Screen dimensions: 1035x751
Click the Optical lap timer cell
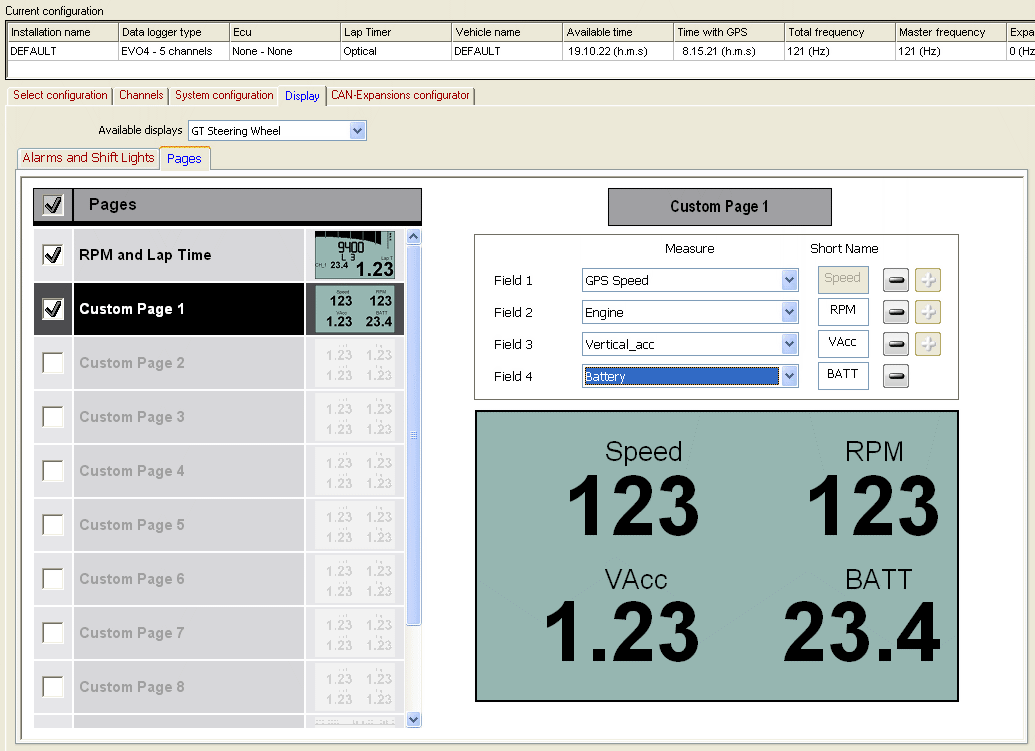[x=396, y=51]
